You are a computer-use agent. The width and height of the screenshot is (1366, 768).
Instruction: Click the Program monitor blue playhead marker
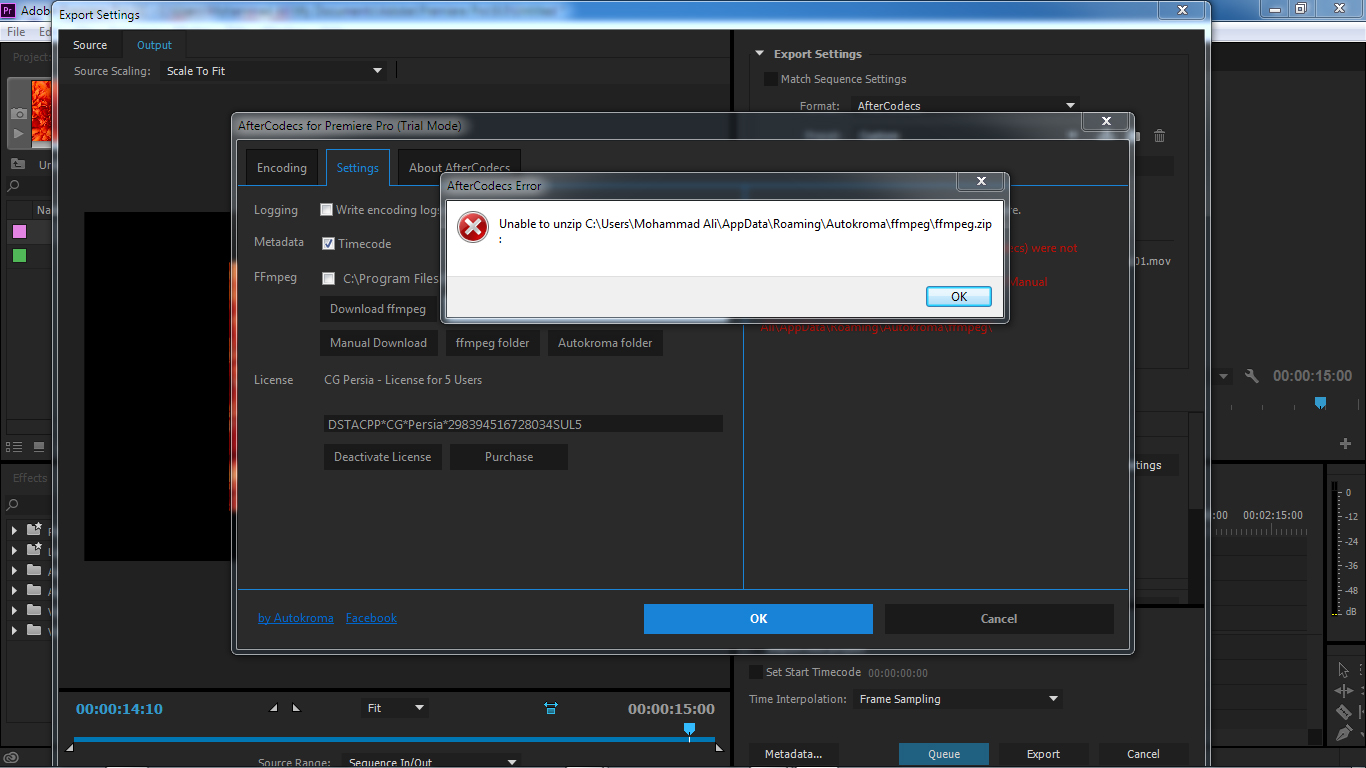(x=1320, y=403)
